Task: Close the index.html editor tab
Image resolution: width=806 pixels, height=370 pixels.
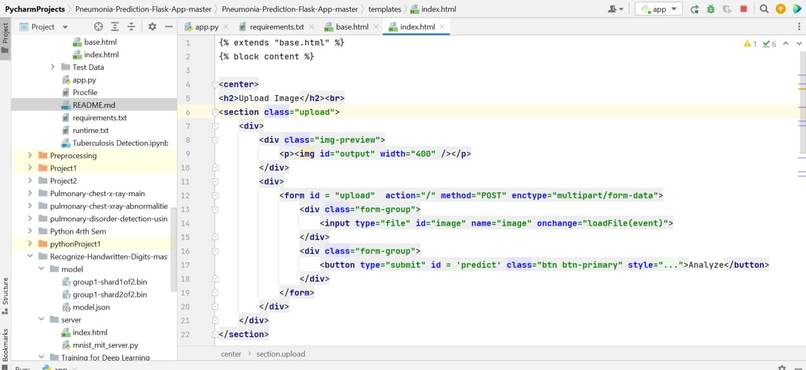Action: pyautogui.click(x=442, y=27)
